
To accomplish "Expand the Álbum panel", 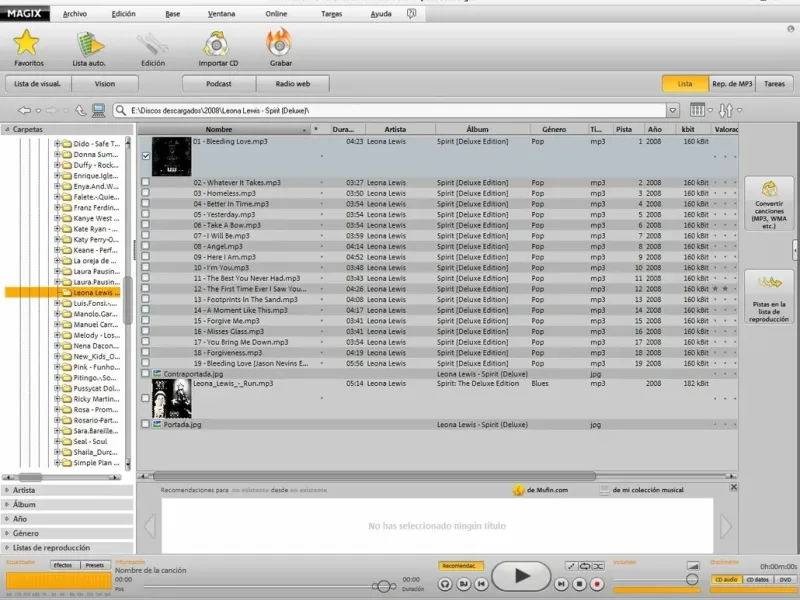I will [x=67, y=504].
